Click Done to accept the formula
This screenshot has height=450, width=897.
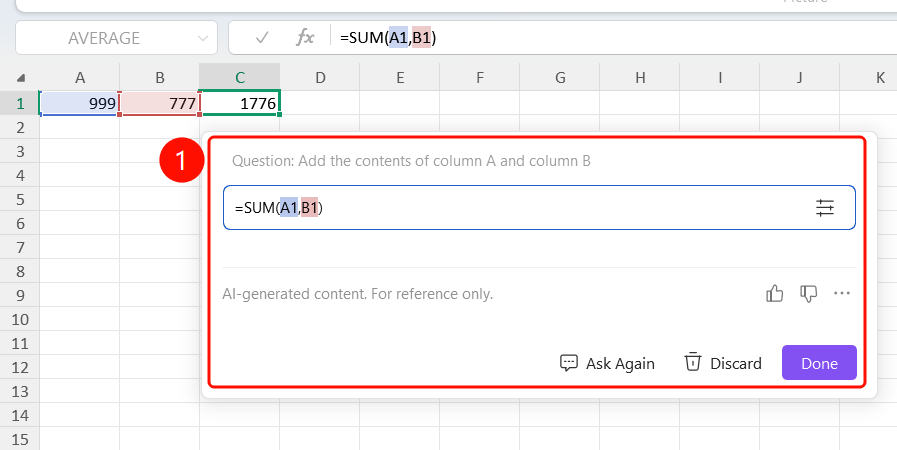tap(819, 363)
